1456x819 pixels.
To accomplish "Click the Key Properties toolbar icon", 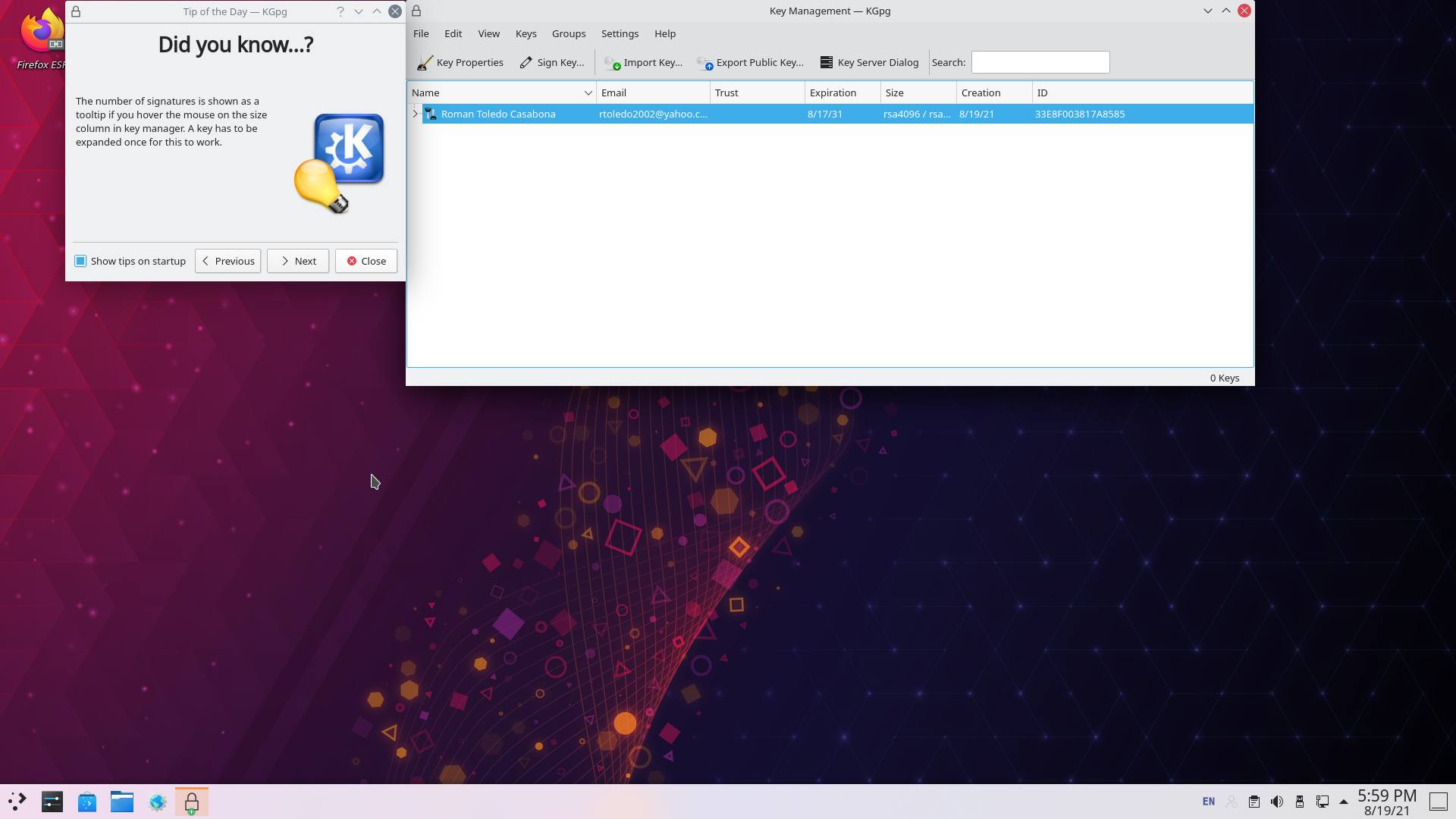I will point(425,63).
